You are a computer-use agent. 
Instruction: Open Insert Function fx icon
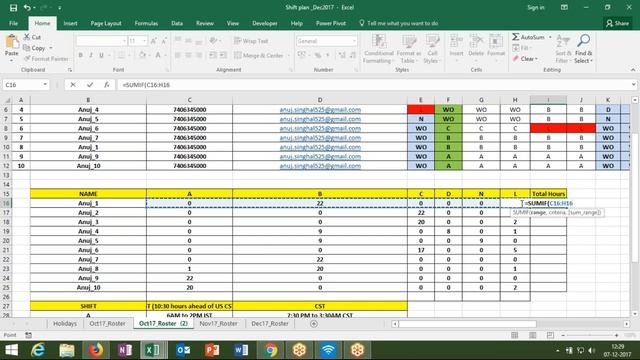click(106, 84)
